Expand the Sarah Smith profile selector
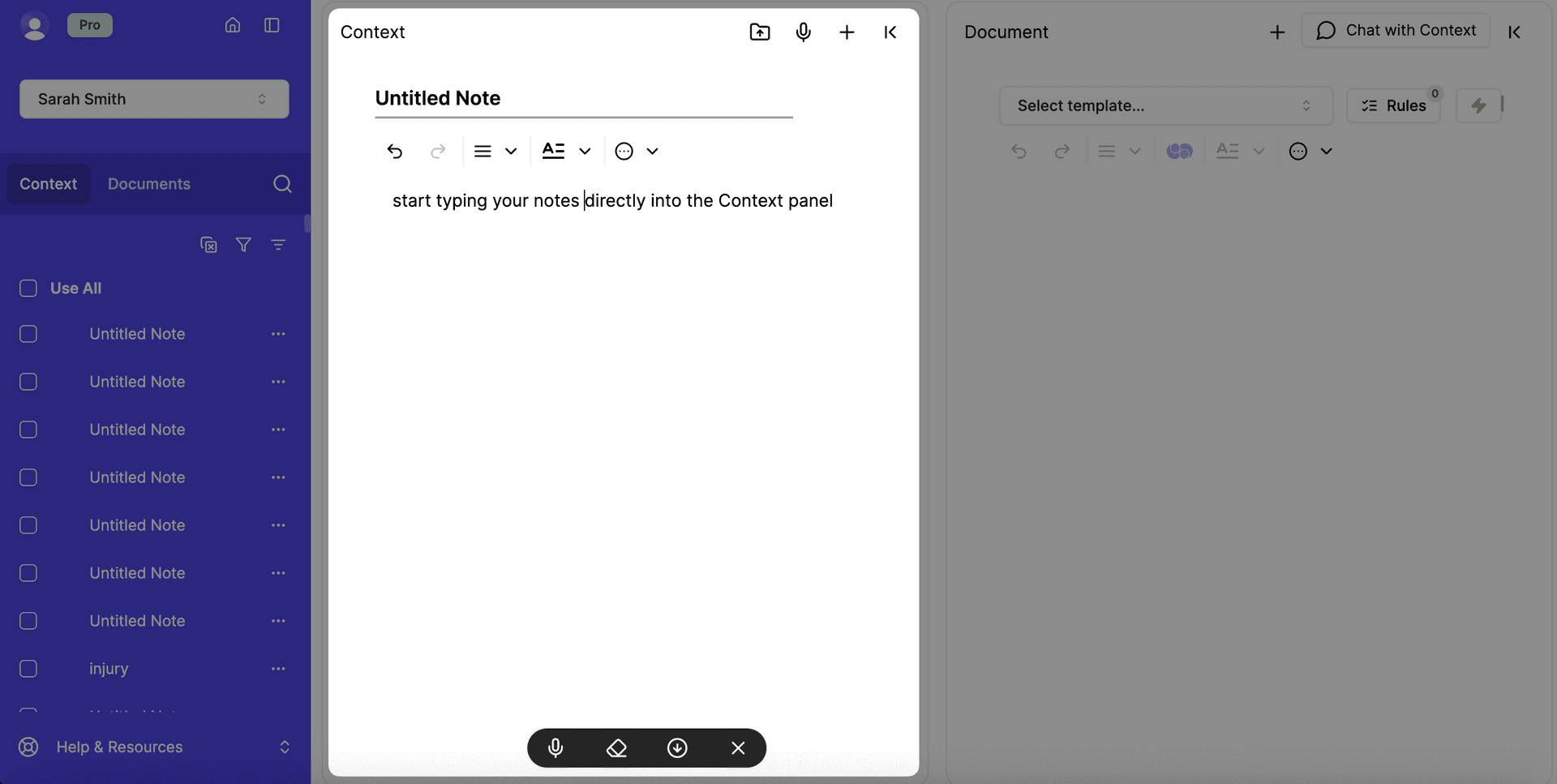The image size is (1557, 784). (x=154, y=99)
